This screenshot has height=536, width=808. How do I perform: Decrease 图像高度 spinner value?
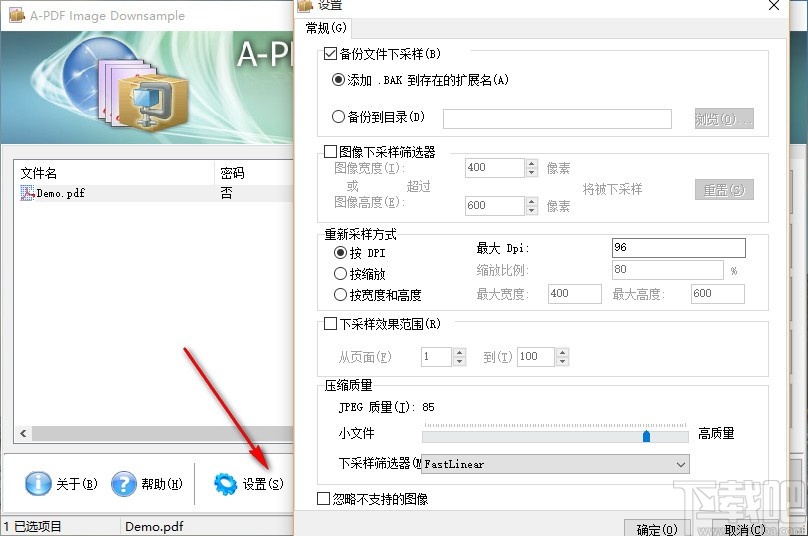pos(532,210)
